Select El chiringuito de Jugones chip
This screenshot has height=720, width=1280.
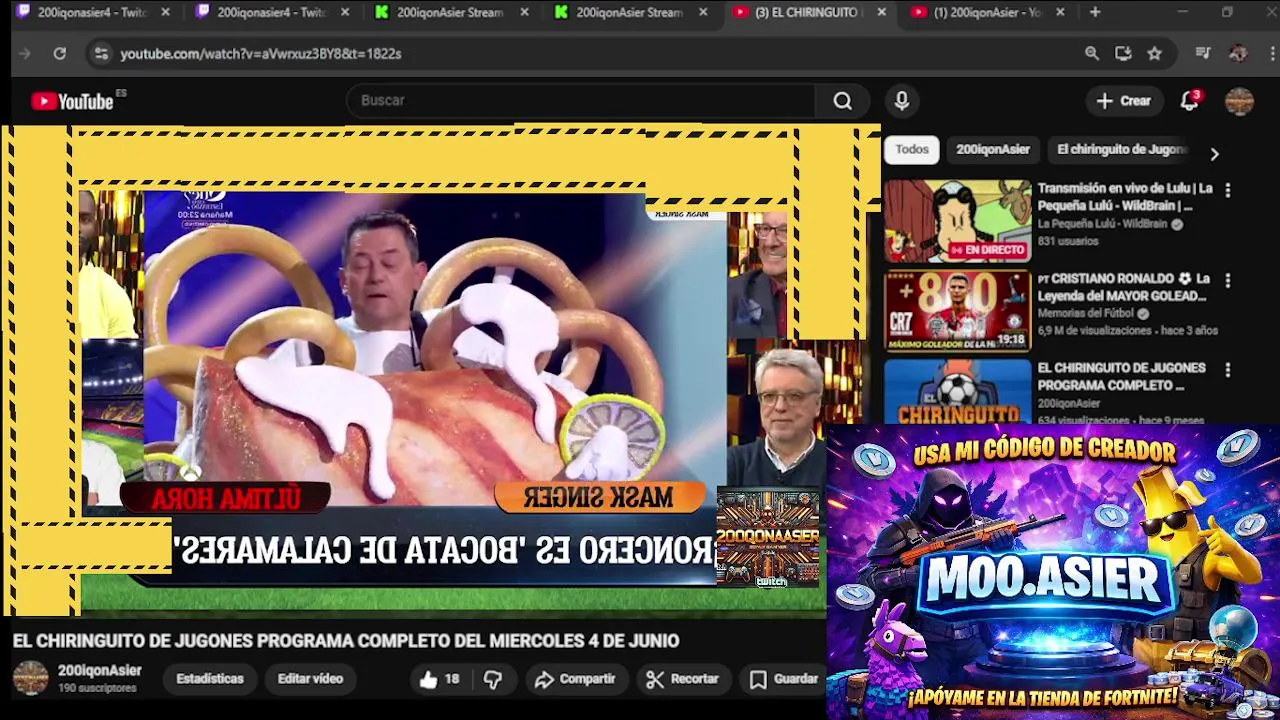point(1122,149)
